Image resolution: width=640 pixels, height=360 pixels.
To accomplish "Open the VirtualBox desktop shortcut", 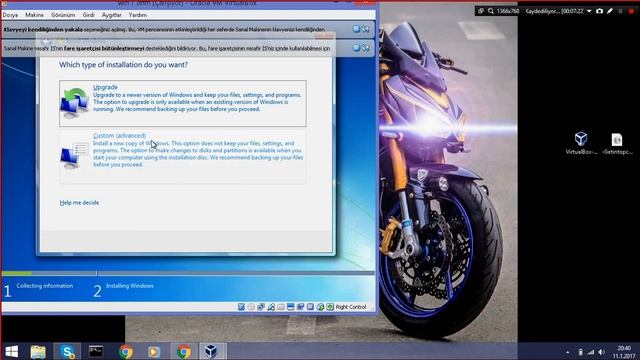I will (x=581, y=143).
